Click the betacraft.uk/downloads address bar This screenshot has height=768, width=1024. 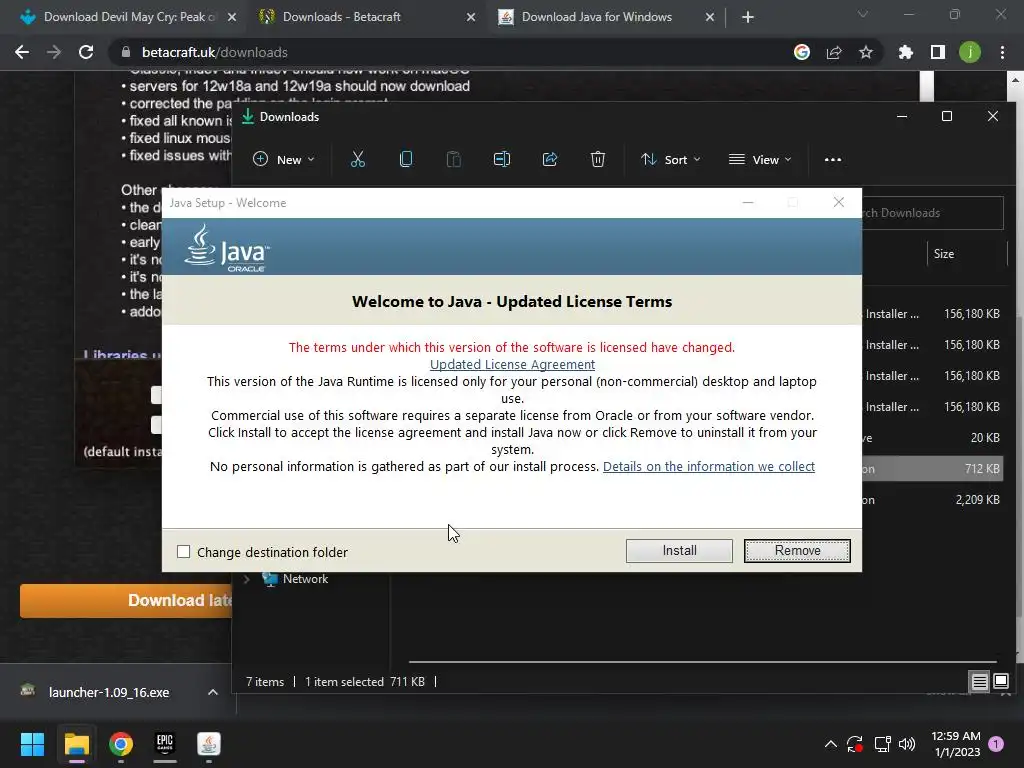pyautogui.click(x=451, y=52)
